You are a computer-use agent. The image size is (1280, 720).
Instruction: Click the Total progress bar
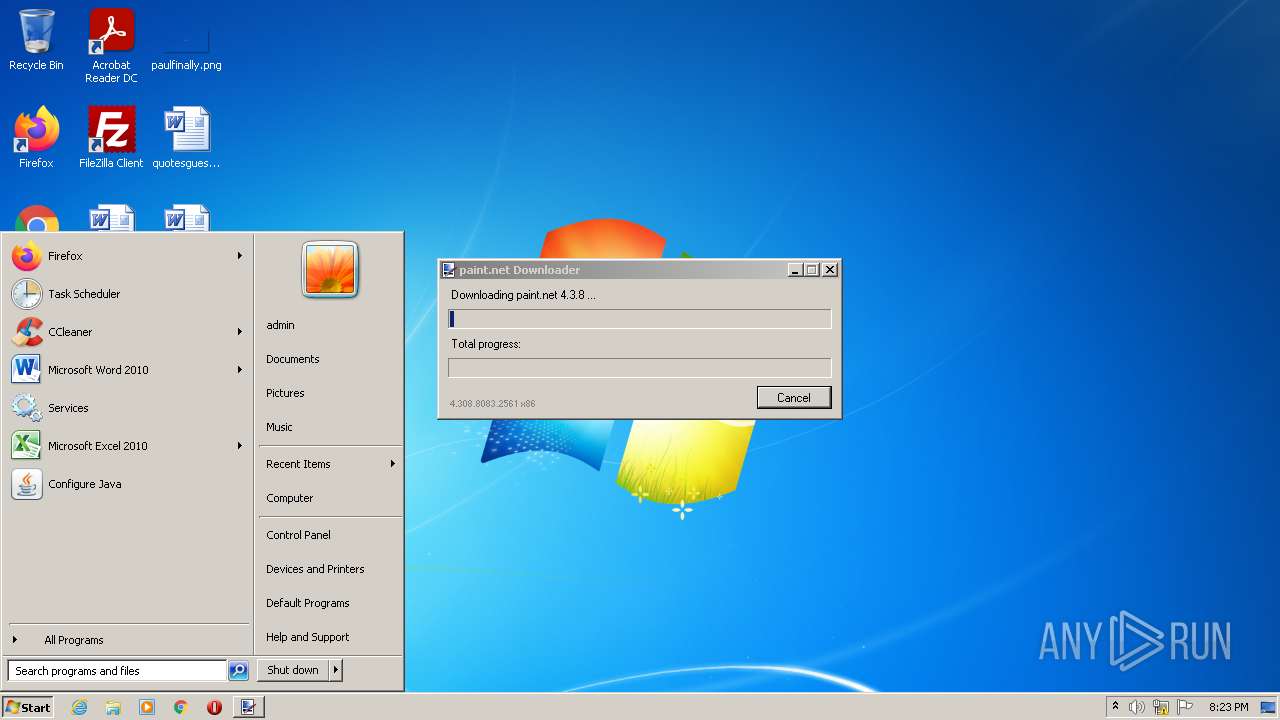tap(640, 368)
